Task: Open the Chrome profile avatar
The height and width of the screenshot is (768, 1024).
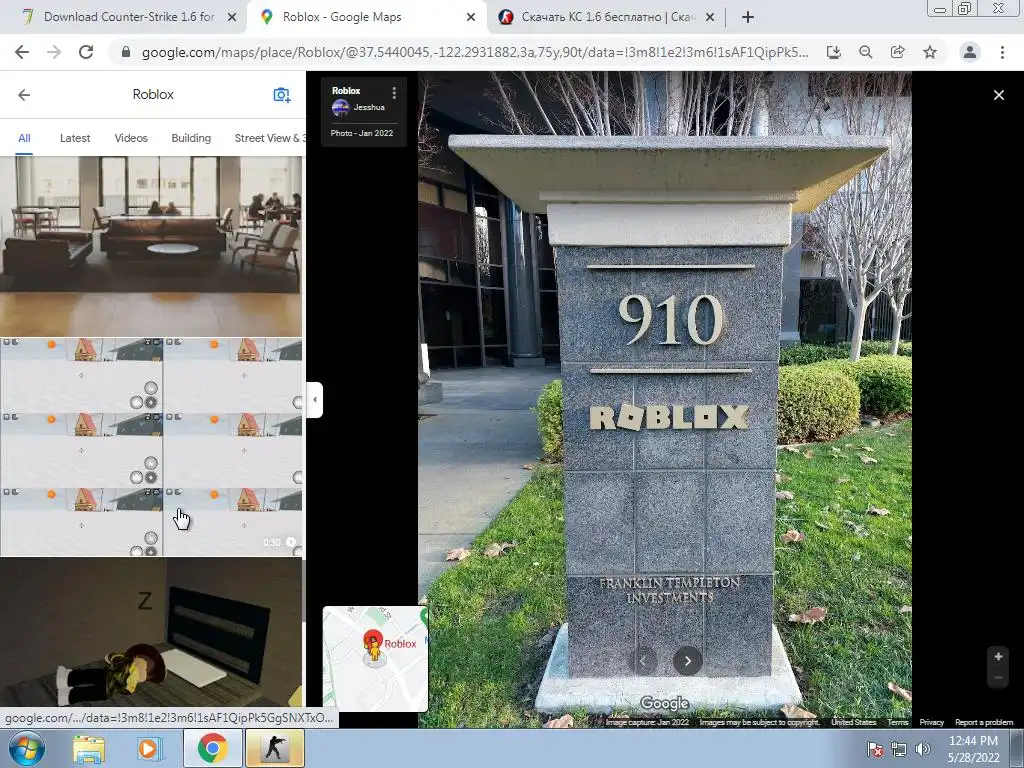Action: click(x=970, y=52)
